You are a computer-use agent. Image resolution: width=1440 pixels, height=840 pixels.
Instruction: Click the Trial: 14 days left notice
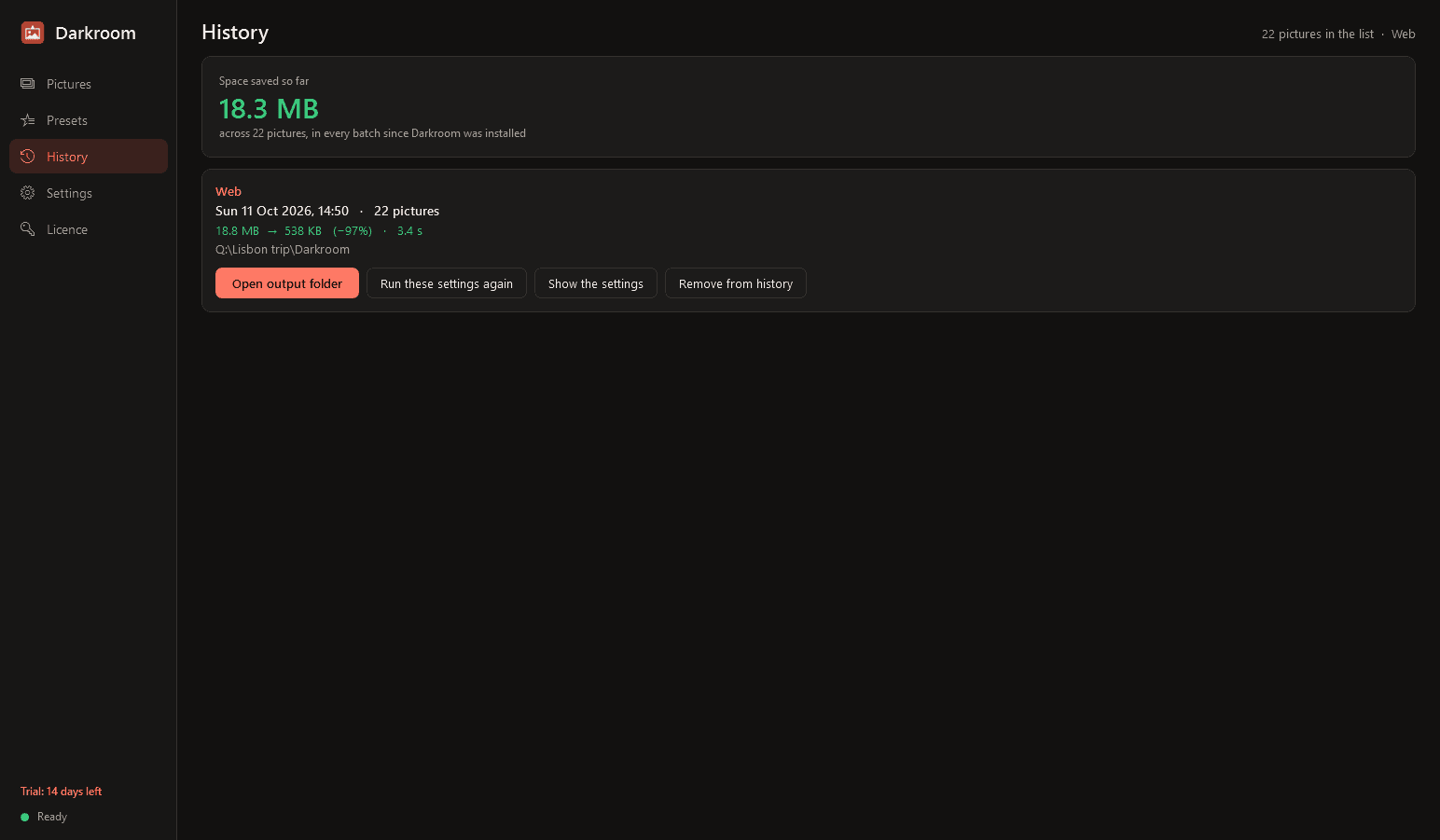62,792
